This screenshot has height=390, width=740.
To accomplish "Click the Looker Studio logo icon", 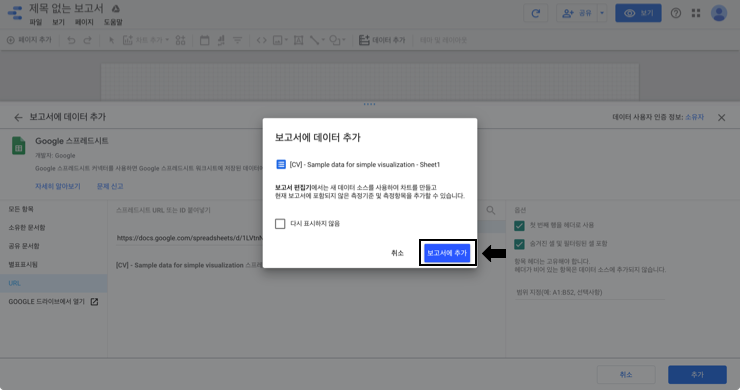I will pyautogui.click(x=15, y=13).
